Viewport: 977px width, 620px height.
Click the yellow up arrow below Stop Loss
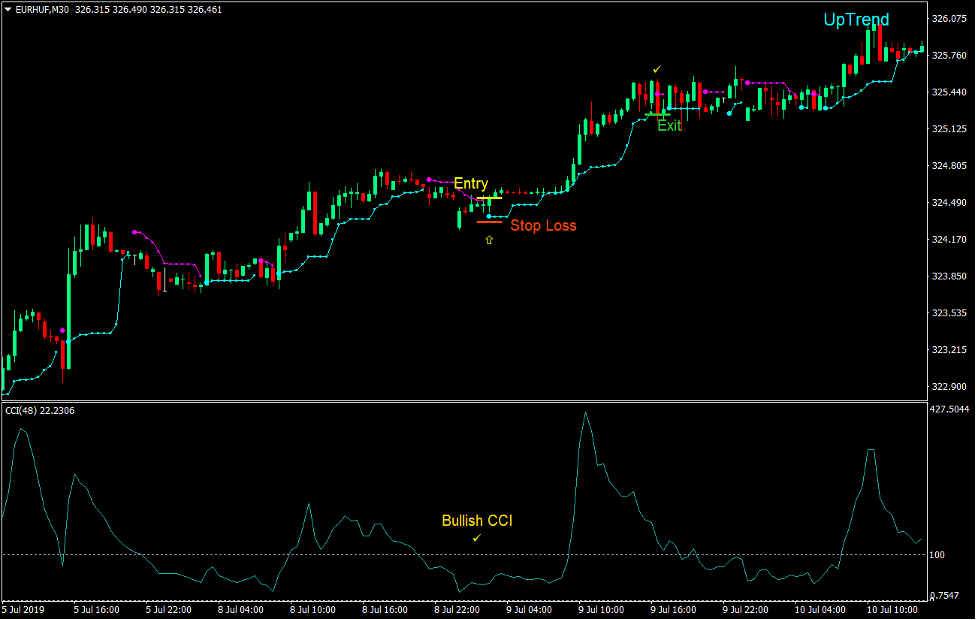[x=489, y=240]
